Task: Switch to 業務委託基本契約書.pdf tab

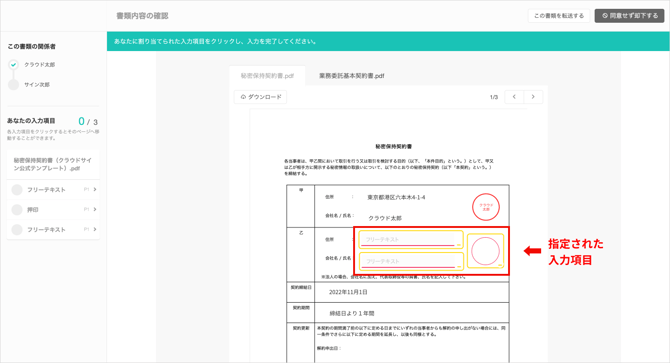Action: 351,76
